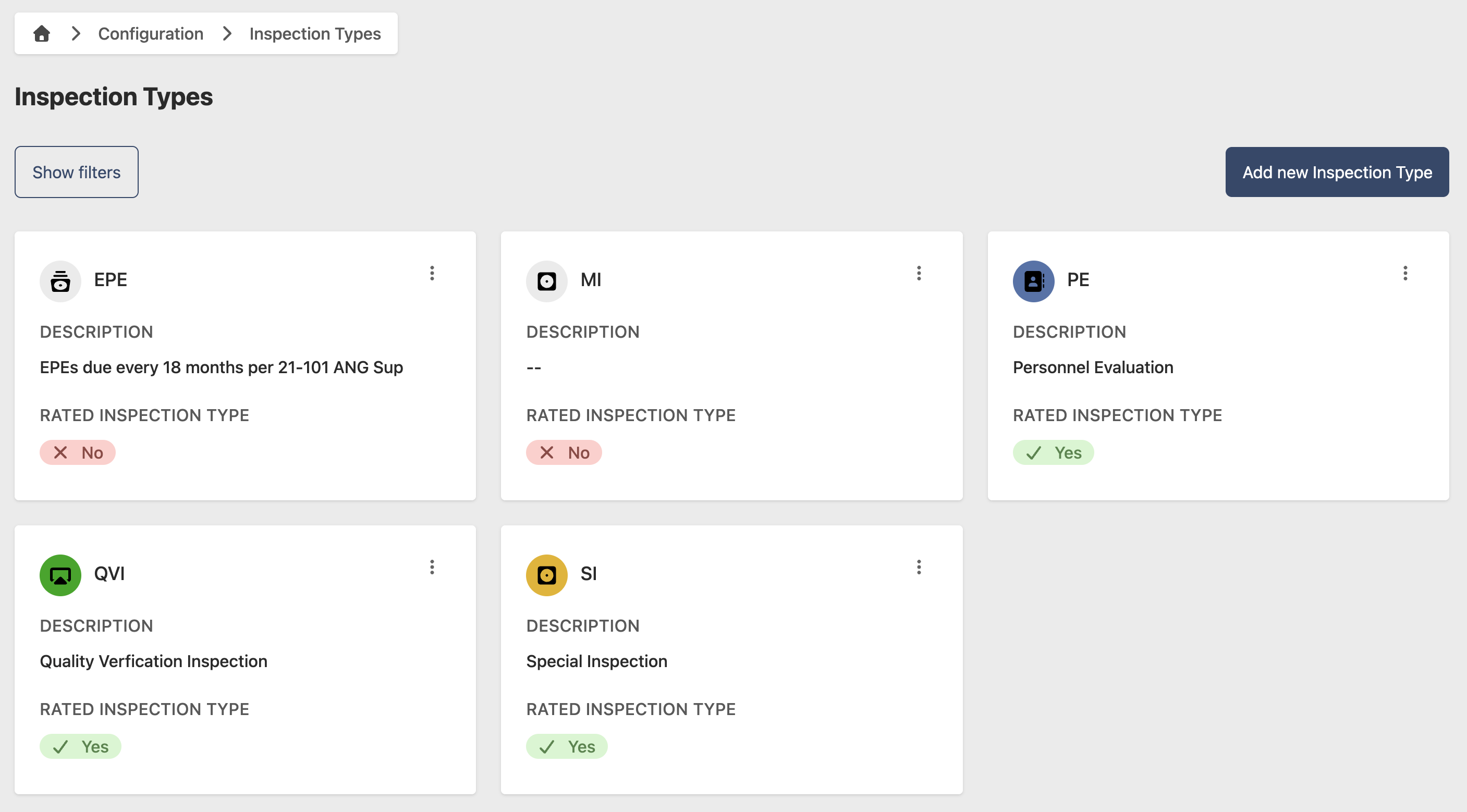This screenshot has width=1467, height=812.
Task: Add new Inspection Type
Action: coord(1337,172)
